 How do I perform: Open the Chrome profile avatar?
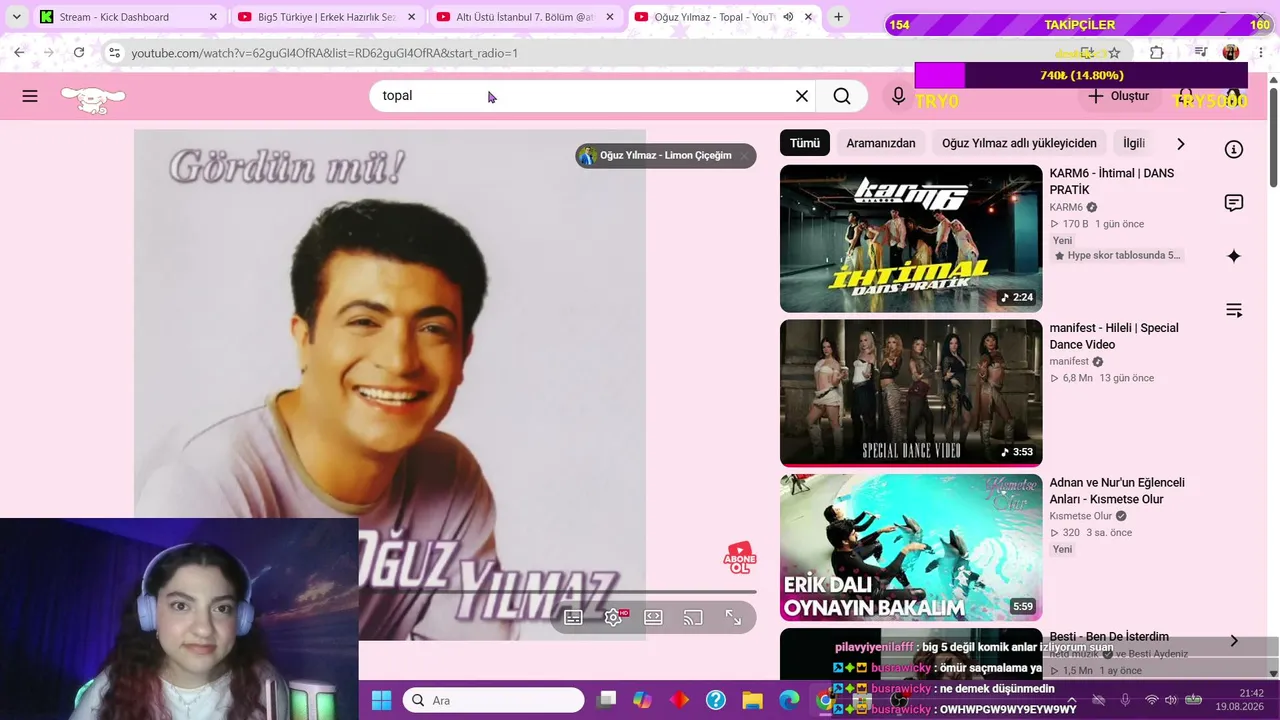[1231, 53]
